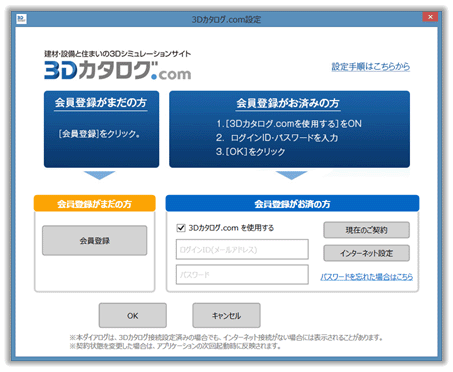Click the 建材・設備と住まいの3Dシミュレーションサイト tagline
The height and width of the screenshot is (372, 453).
[118, 54]
